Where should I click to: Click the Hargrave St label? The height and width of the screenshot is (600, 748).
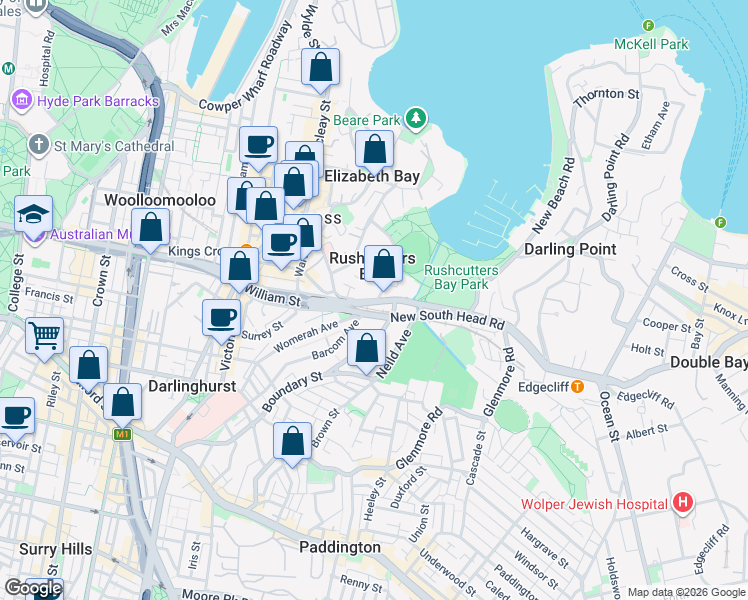point(544,548)
